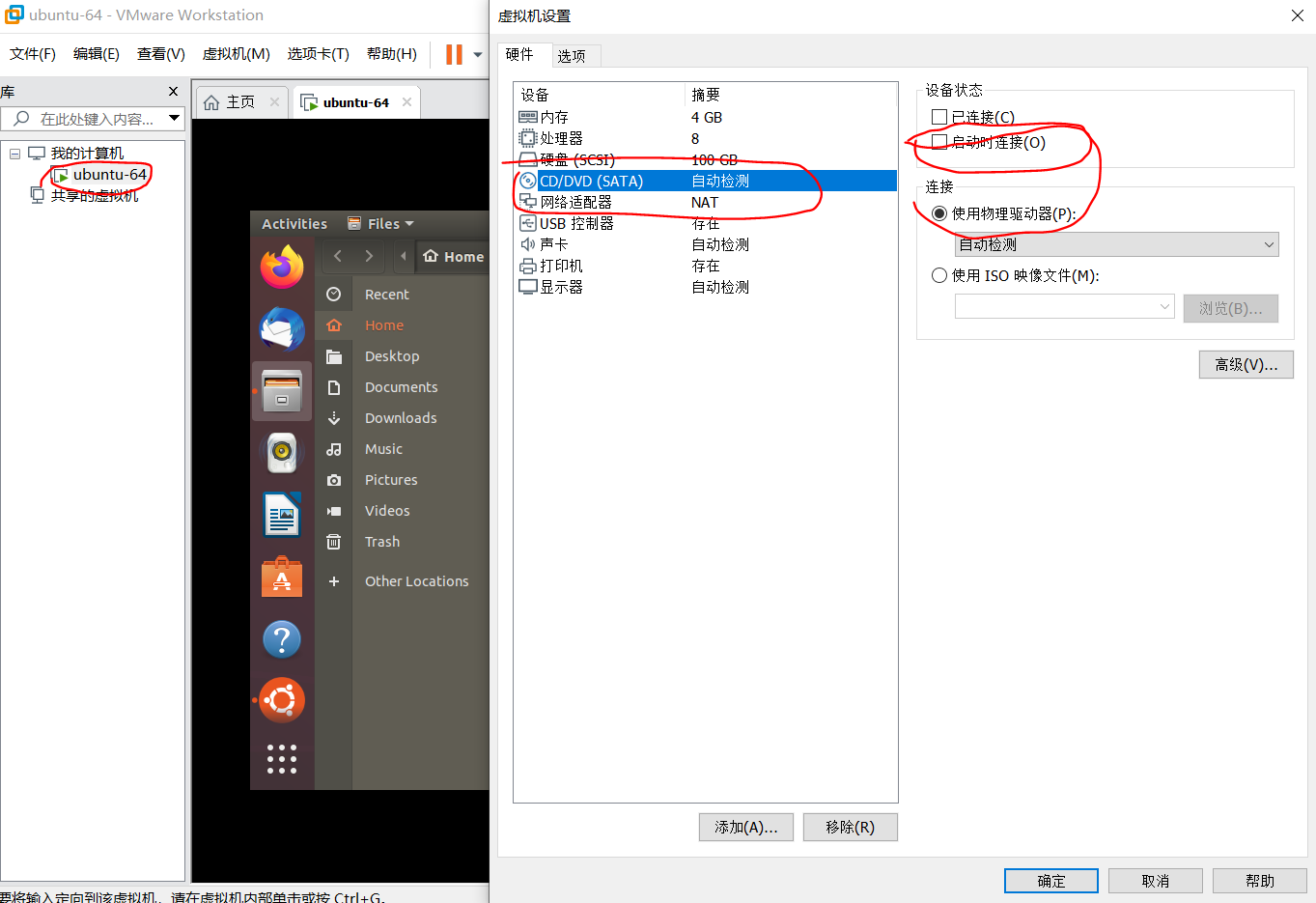Open the 虚拟机(M) menu

236,54
